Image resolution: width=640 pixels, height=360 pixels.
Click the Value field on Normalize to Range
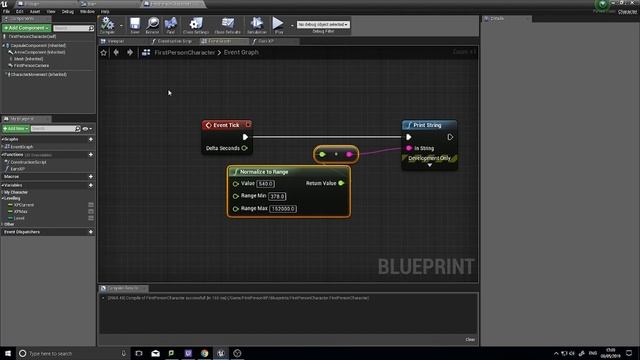click(x=265, y=184)
